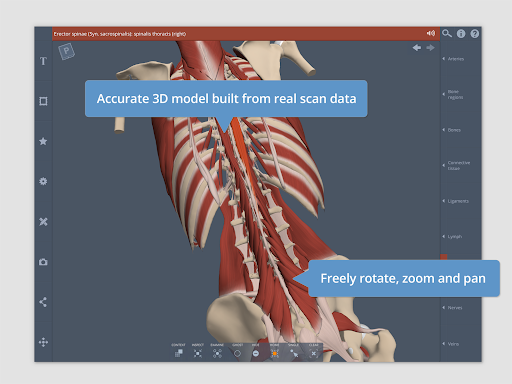This screenshot has width=512, height=384.
Task: Open settings gear in left sidebar
Action: coord(43,181)
